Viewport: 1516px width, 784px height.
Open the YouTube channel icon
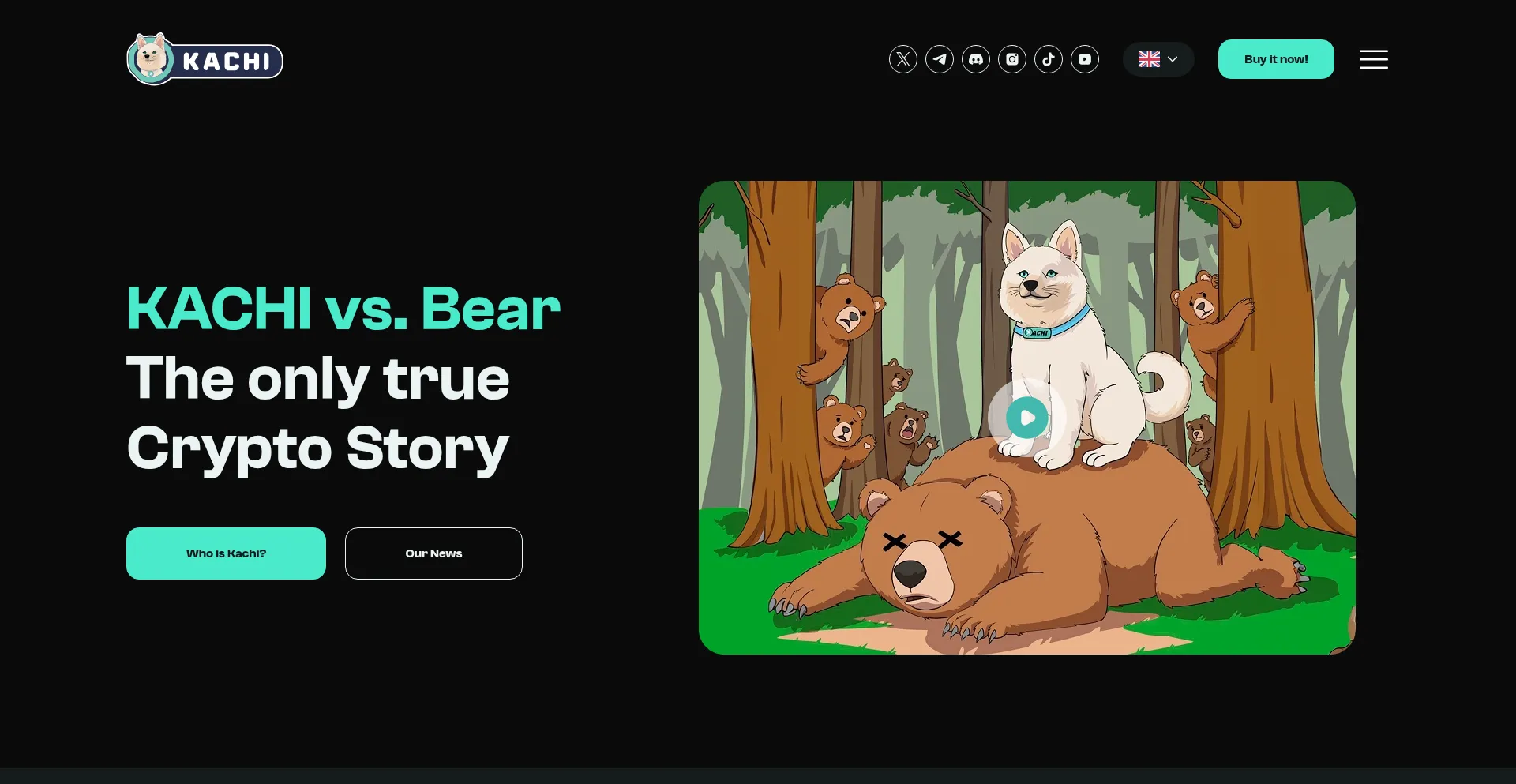click(x=1085, y=59)
